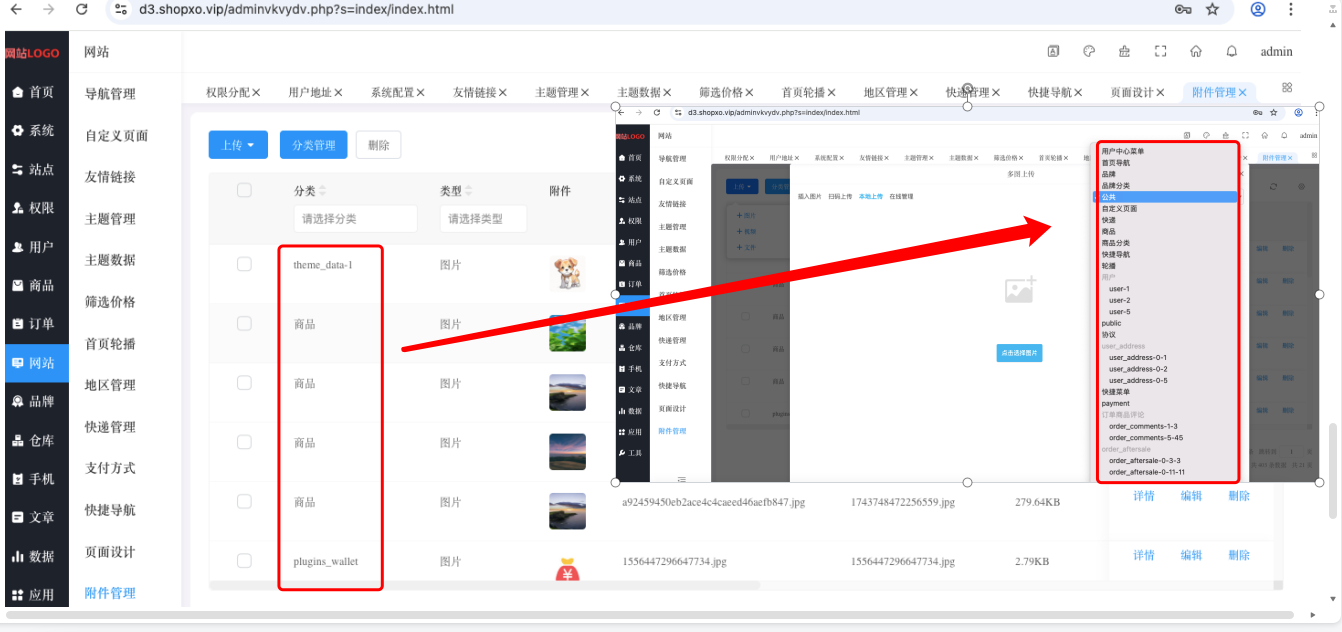Click the 删除 button beside 分类管理
Screen dimensions: 1342x632
(379, 145)
